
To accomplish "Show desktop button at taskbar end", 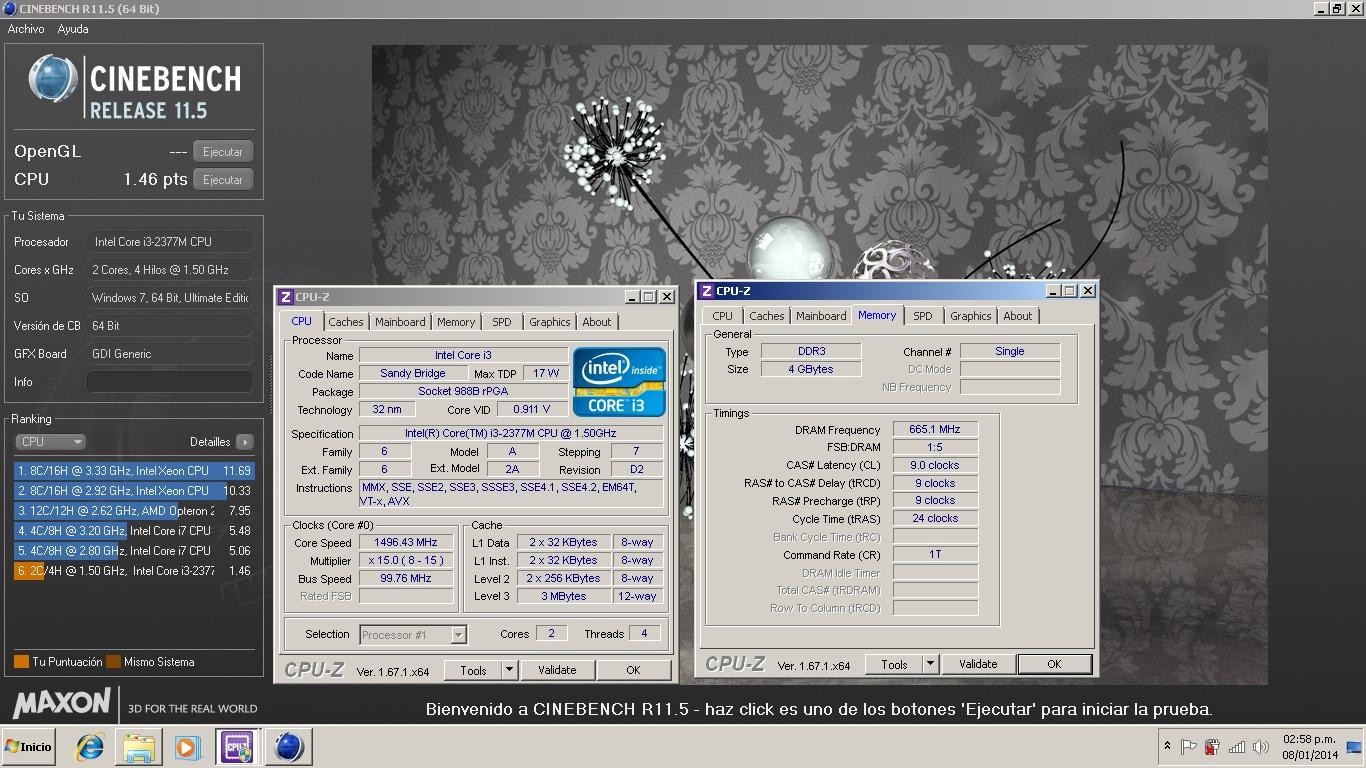I will 1355,747.
